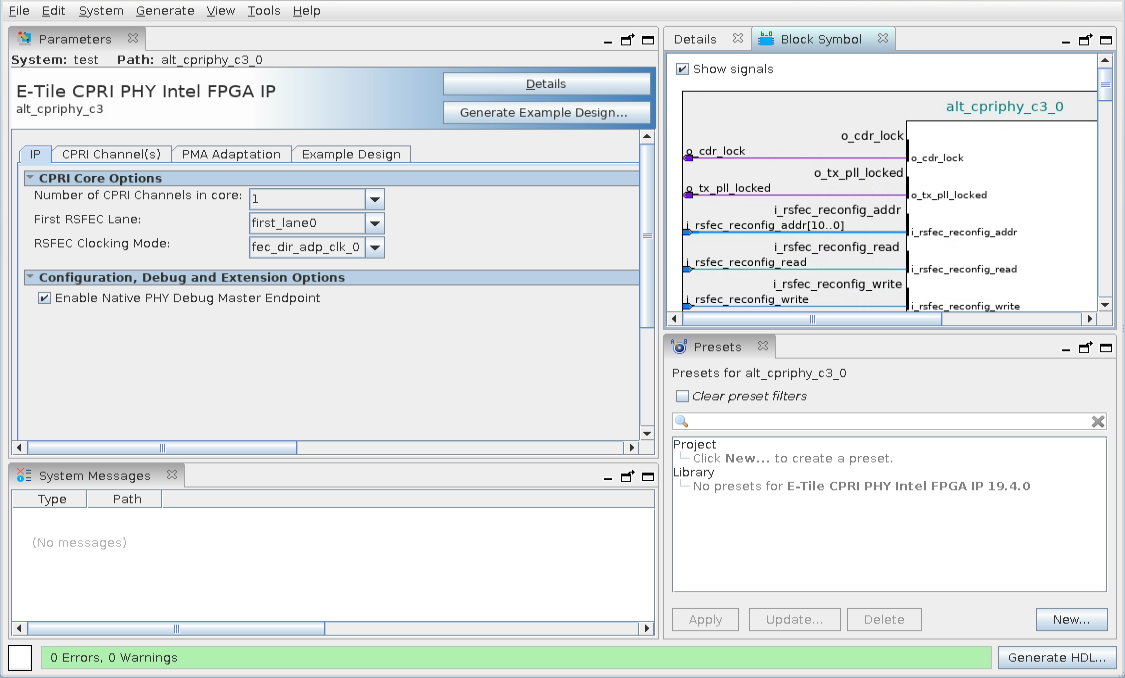Image resolution: width=1125 pixels, height=678 pixels.
Task: Close the Presets tab
Action: tap(763, 346)
